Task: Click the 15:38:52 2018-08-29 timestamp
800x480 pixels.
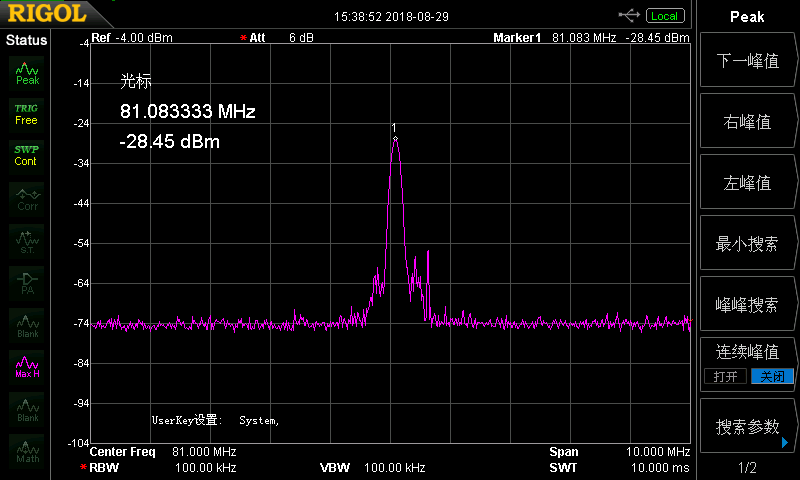Action: (391, 17)
